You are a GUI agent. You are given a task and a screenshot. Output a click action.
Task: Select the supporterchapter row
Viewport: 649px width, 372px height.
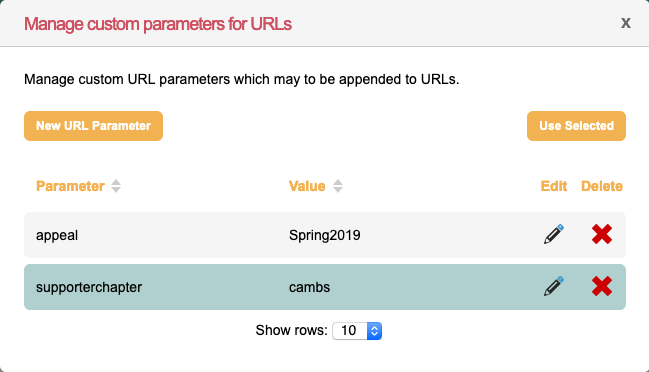coord(325,287)
